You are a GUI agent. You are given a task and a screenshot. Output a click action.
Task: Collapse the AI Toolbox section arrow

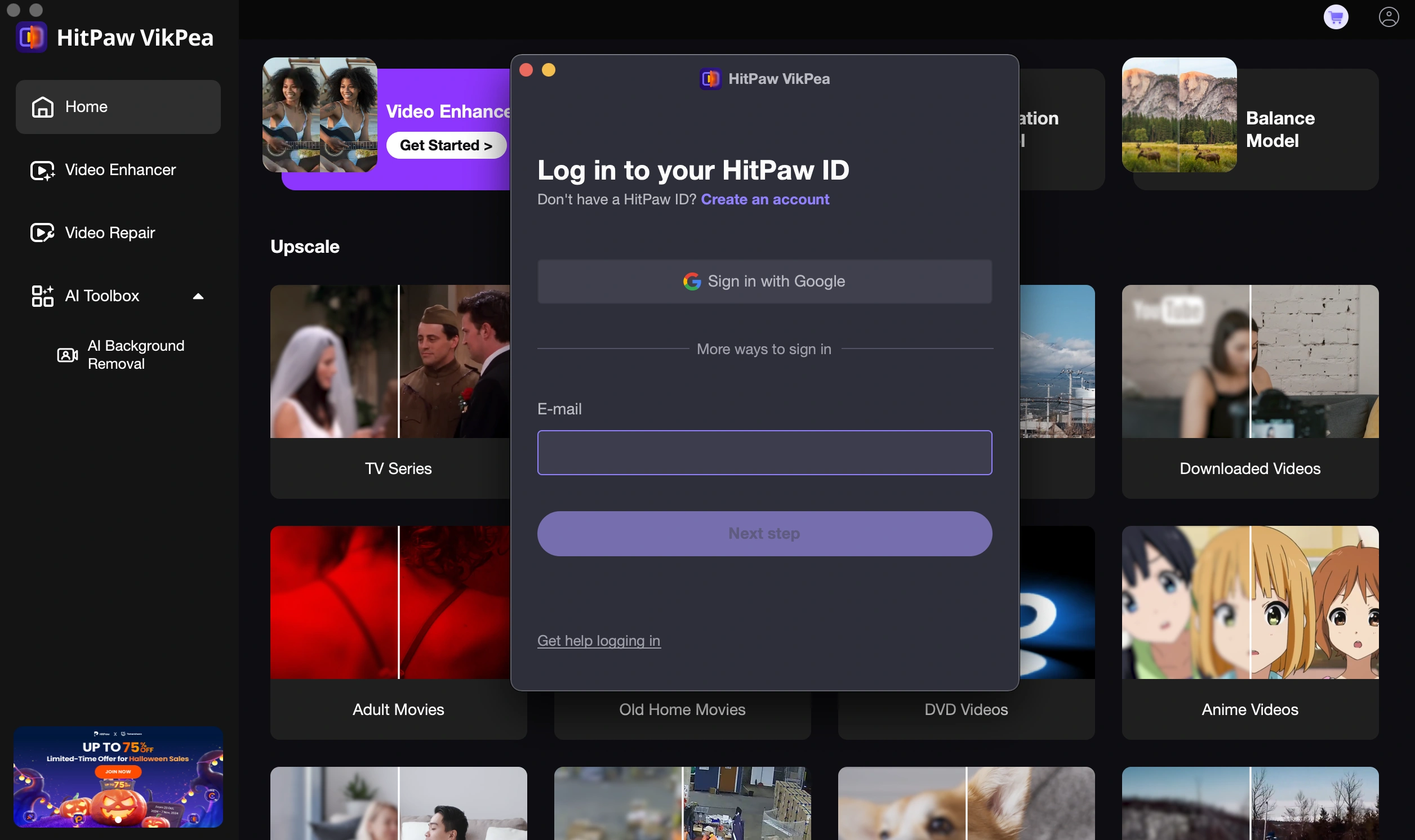(x=198, y=296)
